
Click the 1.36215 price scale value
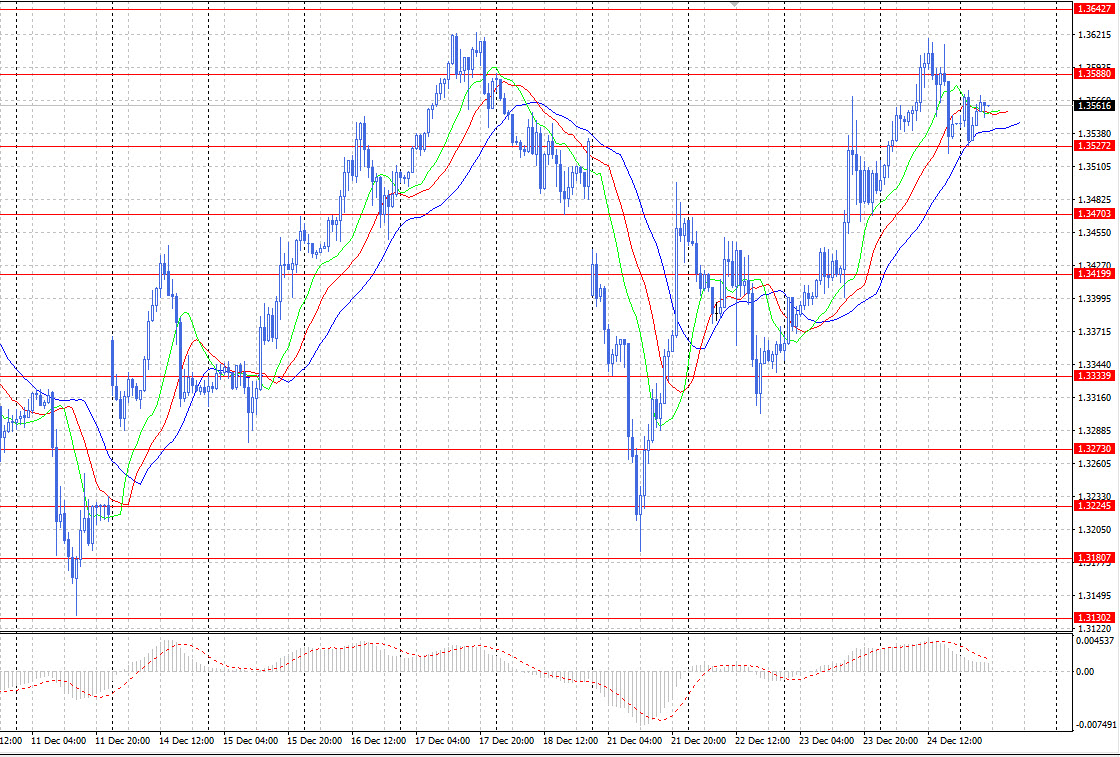point(1094,34)
